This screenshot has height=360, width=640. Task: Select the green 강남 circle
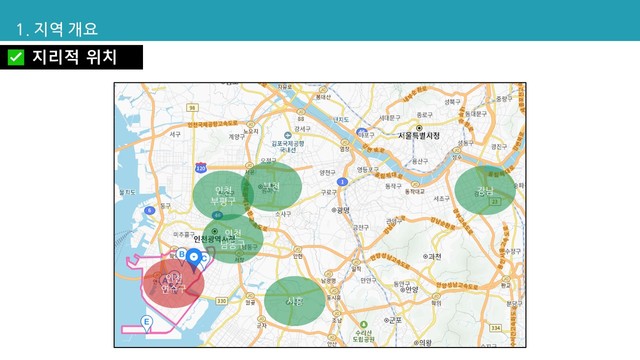pyautogui.click(x=485, y=190)
